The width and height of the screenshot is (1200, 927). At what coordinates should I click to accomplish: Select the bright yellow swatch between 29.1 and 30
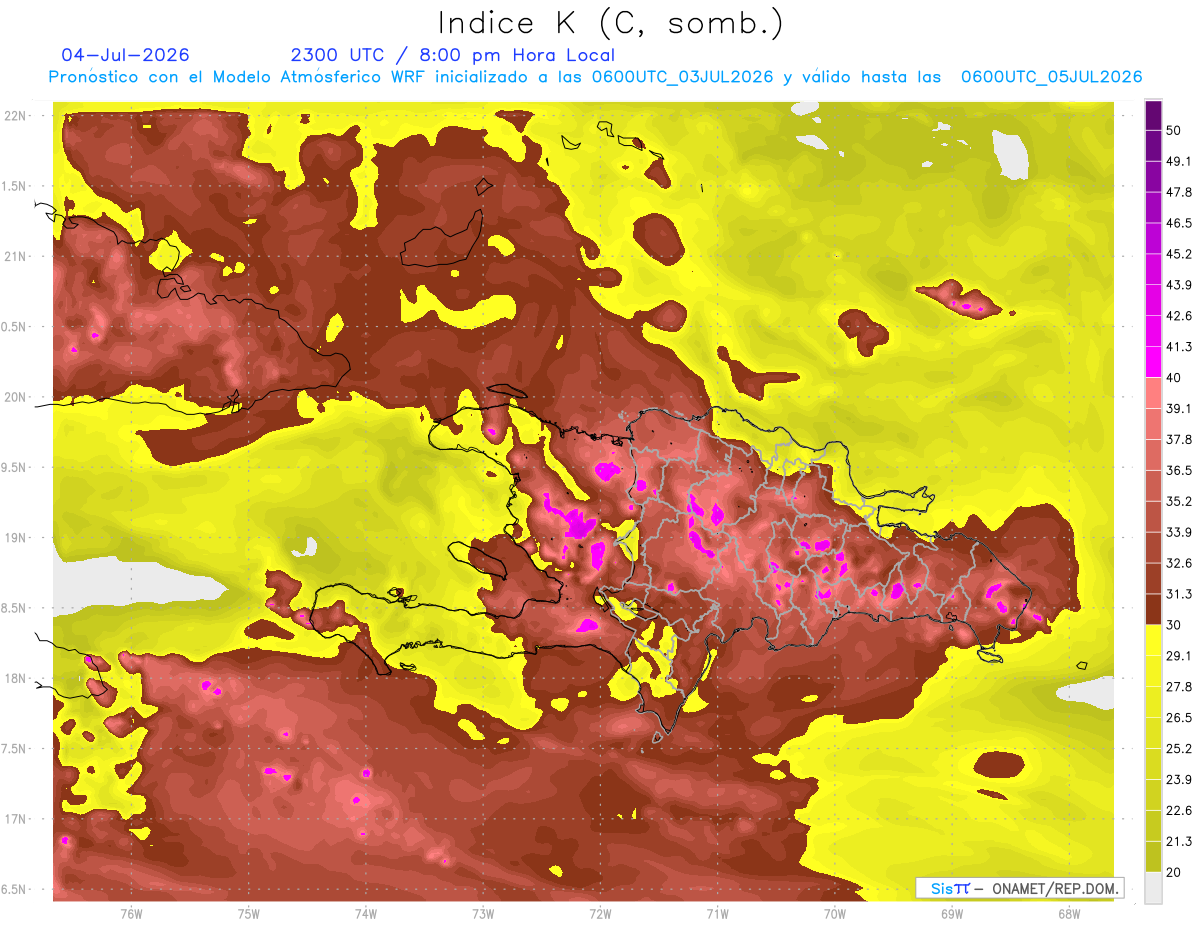1153,640
